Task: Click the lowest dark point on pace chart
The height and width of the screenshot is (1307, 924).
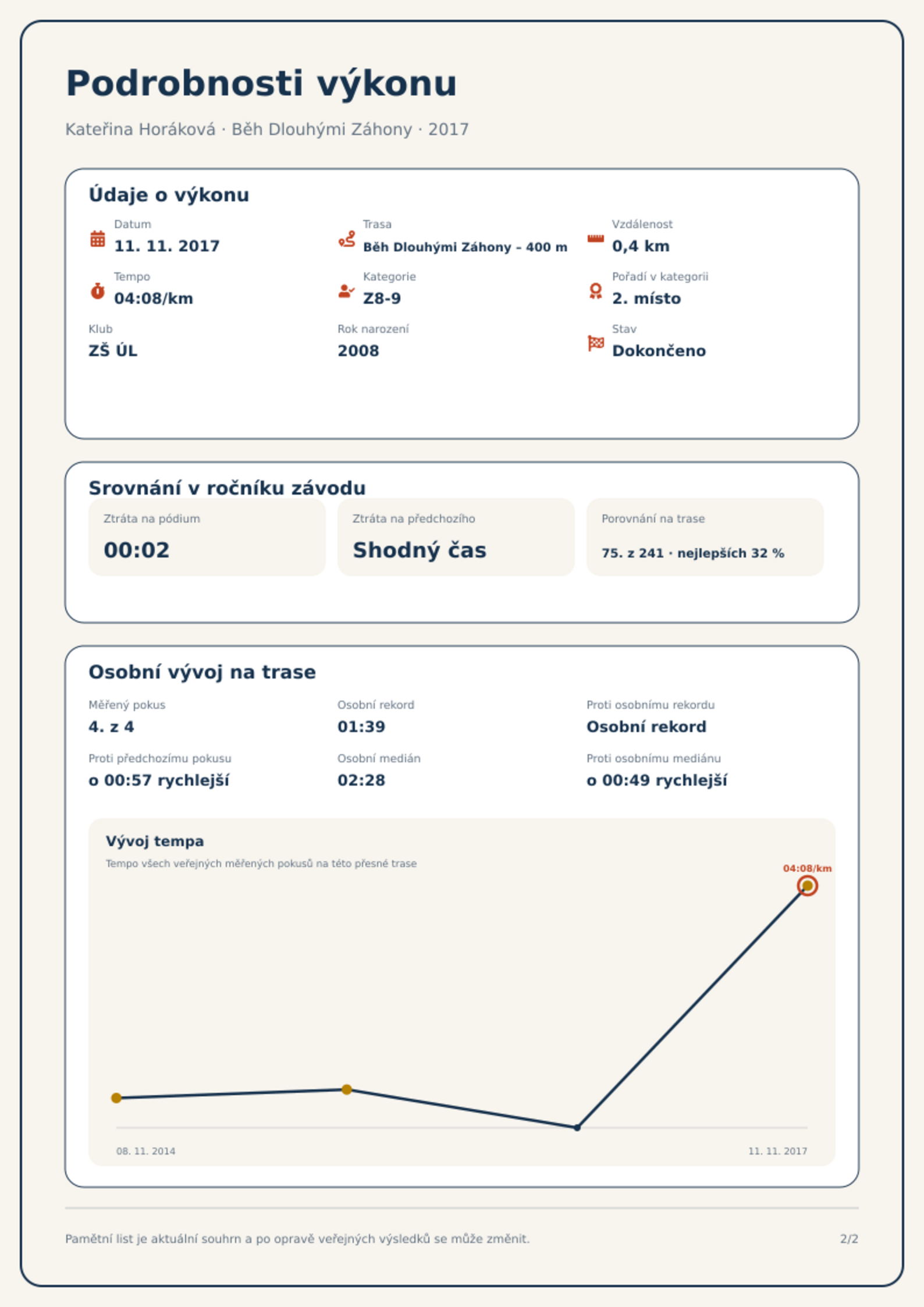Action: pos(577,1128)
